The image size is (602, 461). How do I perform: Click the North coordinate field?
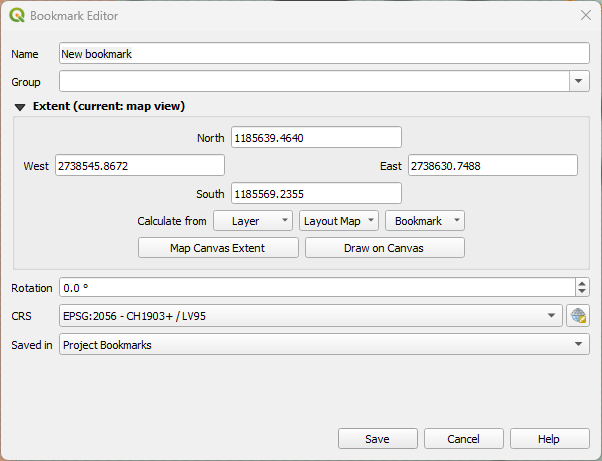coord(316,137)
